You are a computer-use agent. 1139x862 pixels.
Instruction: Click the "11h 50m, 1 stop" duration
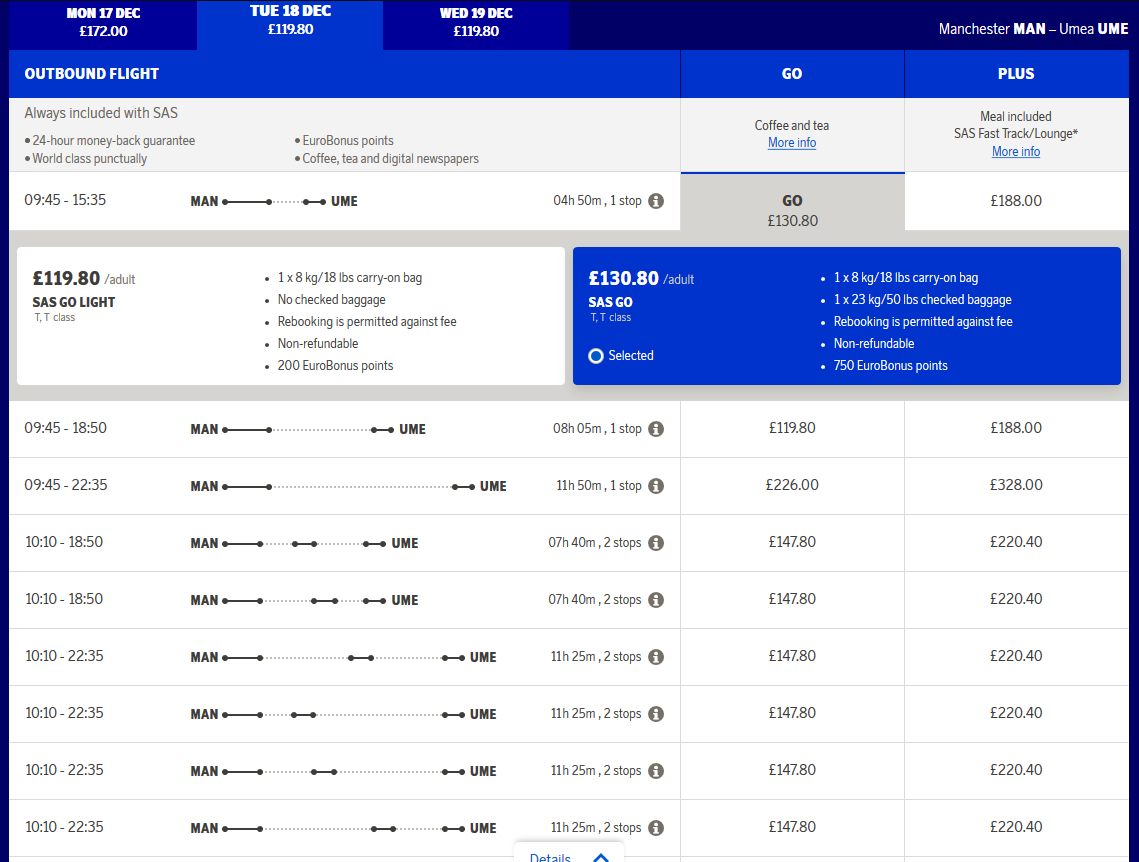[x=599, y=486]
